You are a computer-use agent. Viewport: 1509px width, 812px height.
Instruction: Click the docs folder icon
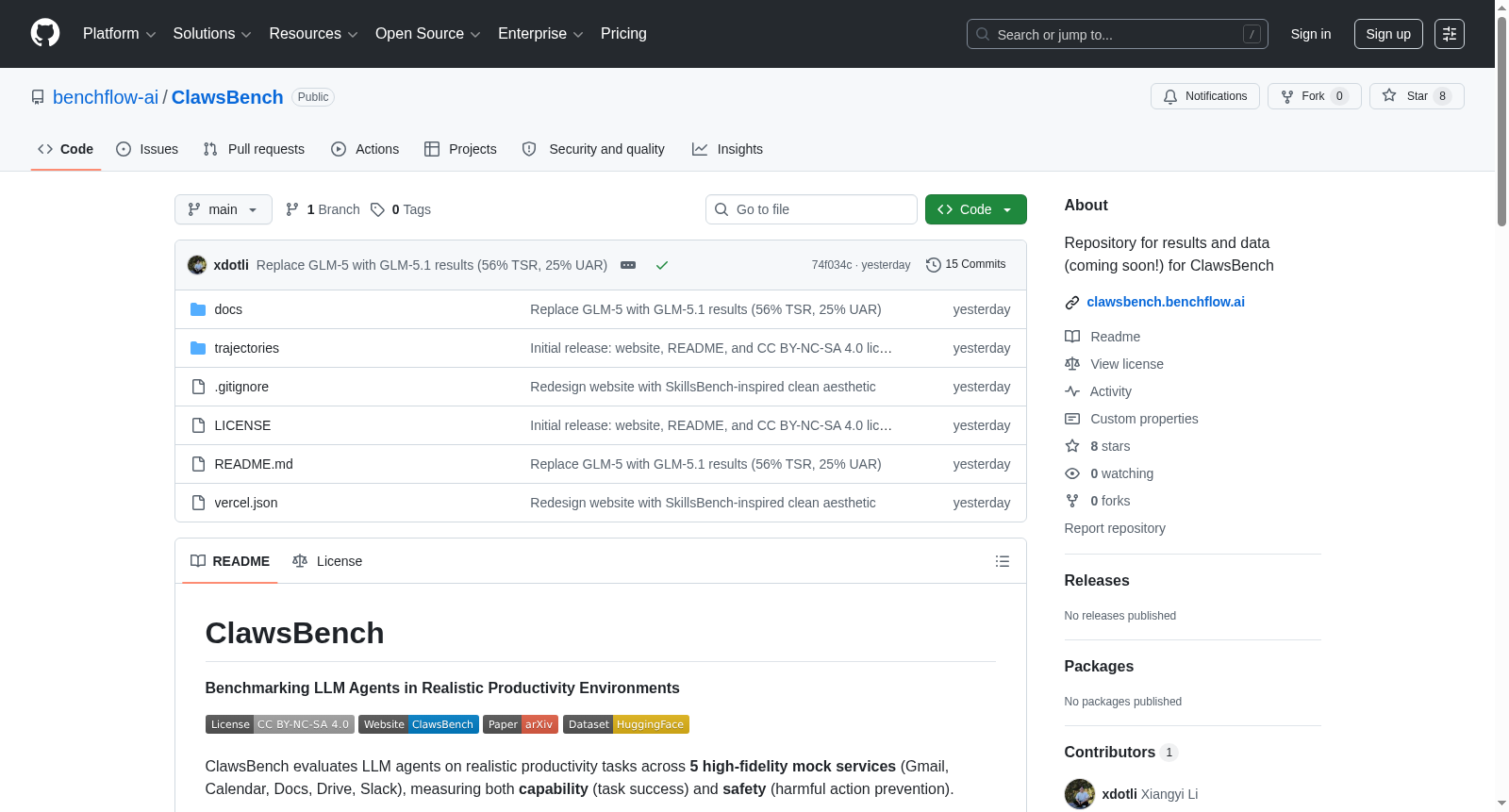pos(198,309)
